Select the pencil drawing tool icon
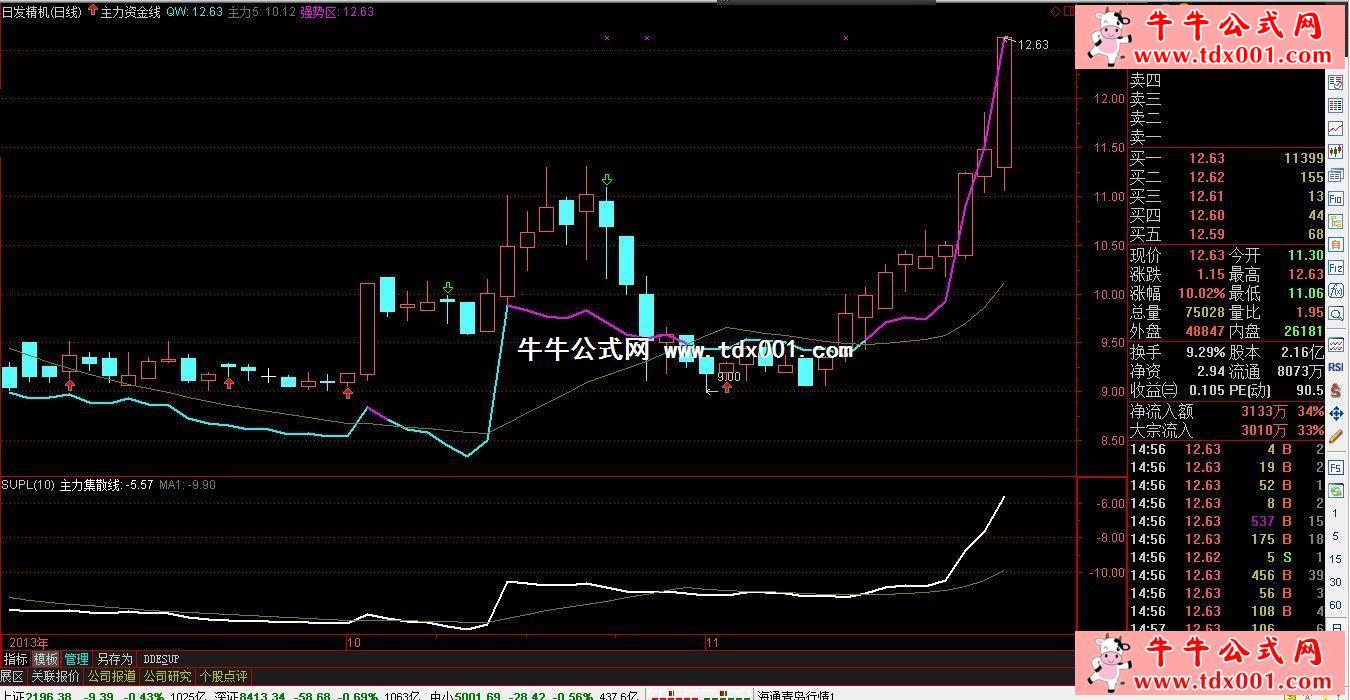1350x700 pixels. click(x=1336, y=436)
